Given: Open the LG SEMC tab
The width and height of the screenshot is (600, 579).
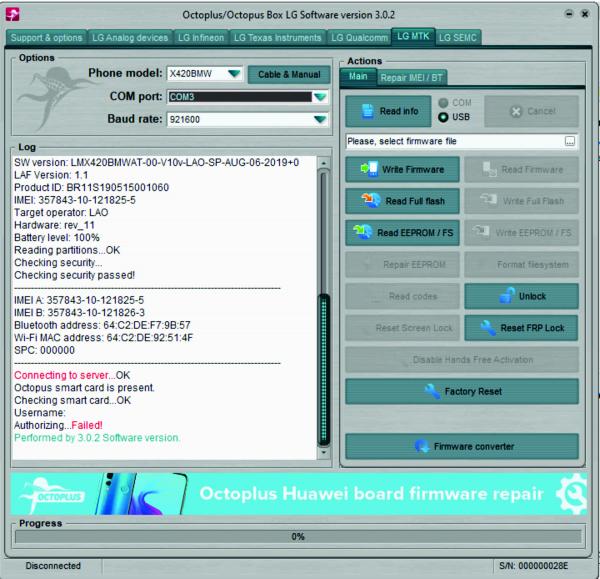Looking at the screenshot, I should pyautogui.click(x=458, y=38).
